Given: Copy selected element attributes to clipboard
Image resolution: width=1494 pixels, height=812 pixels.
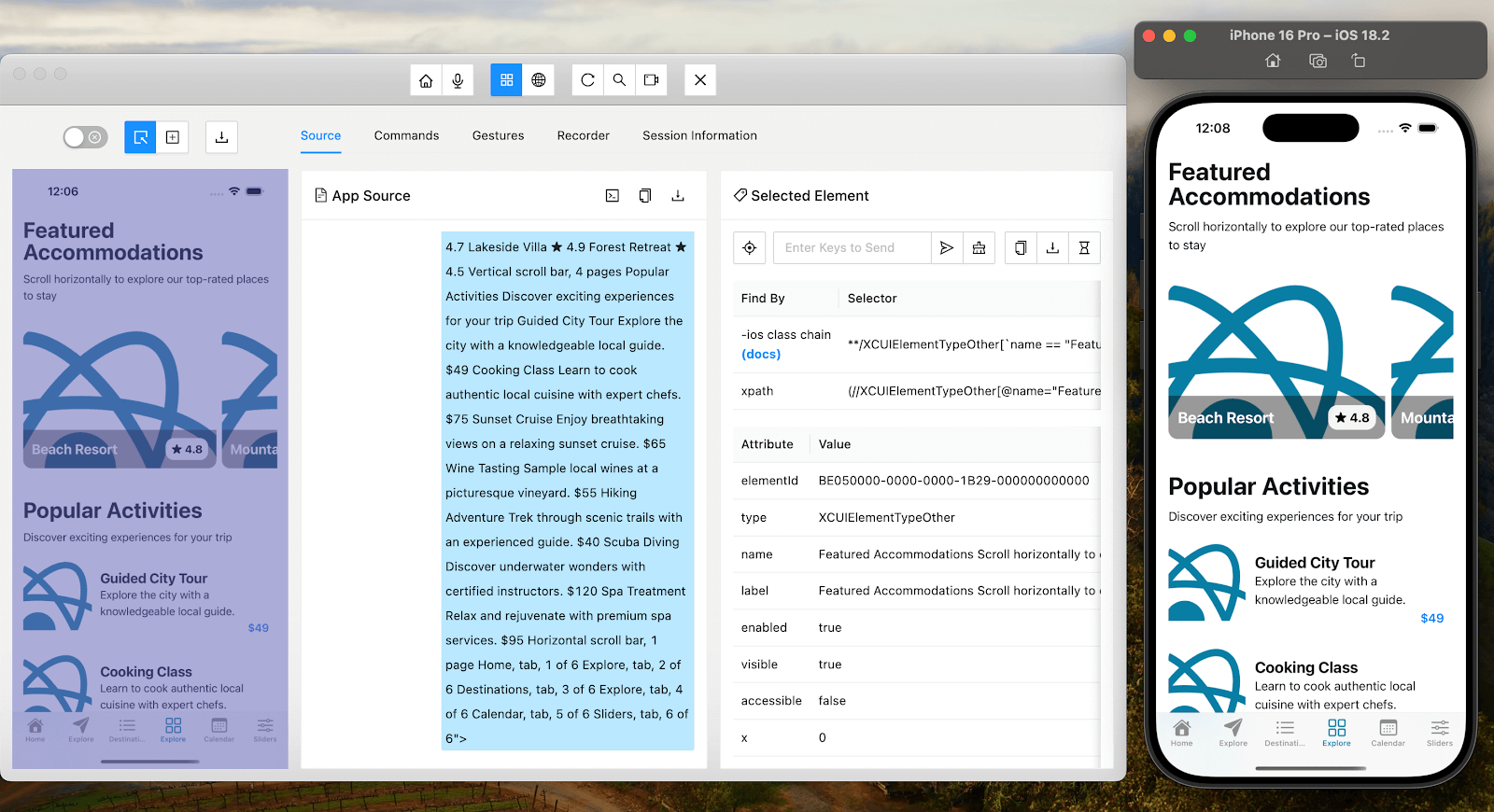Looking at the screenshot, I should pyautogui.click(x=1021, y=248).
